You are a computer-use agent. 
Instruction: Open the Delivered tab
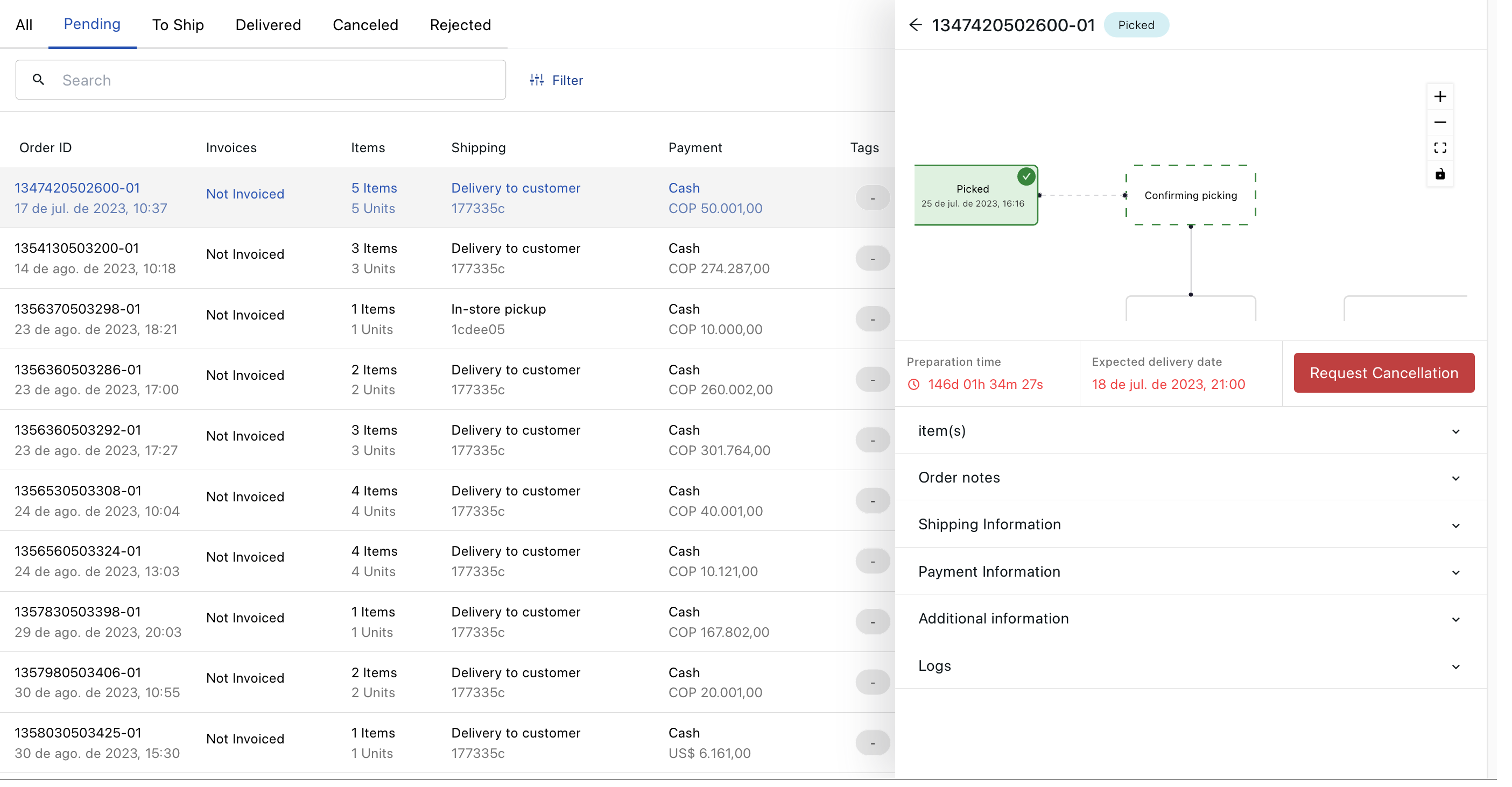pyautogui.click(x=268, y=25)
